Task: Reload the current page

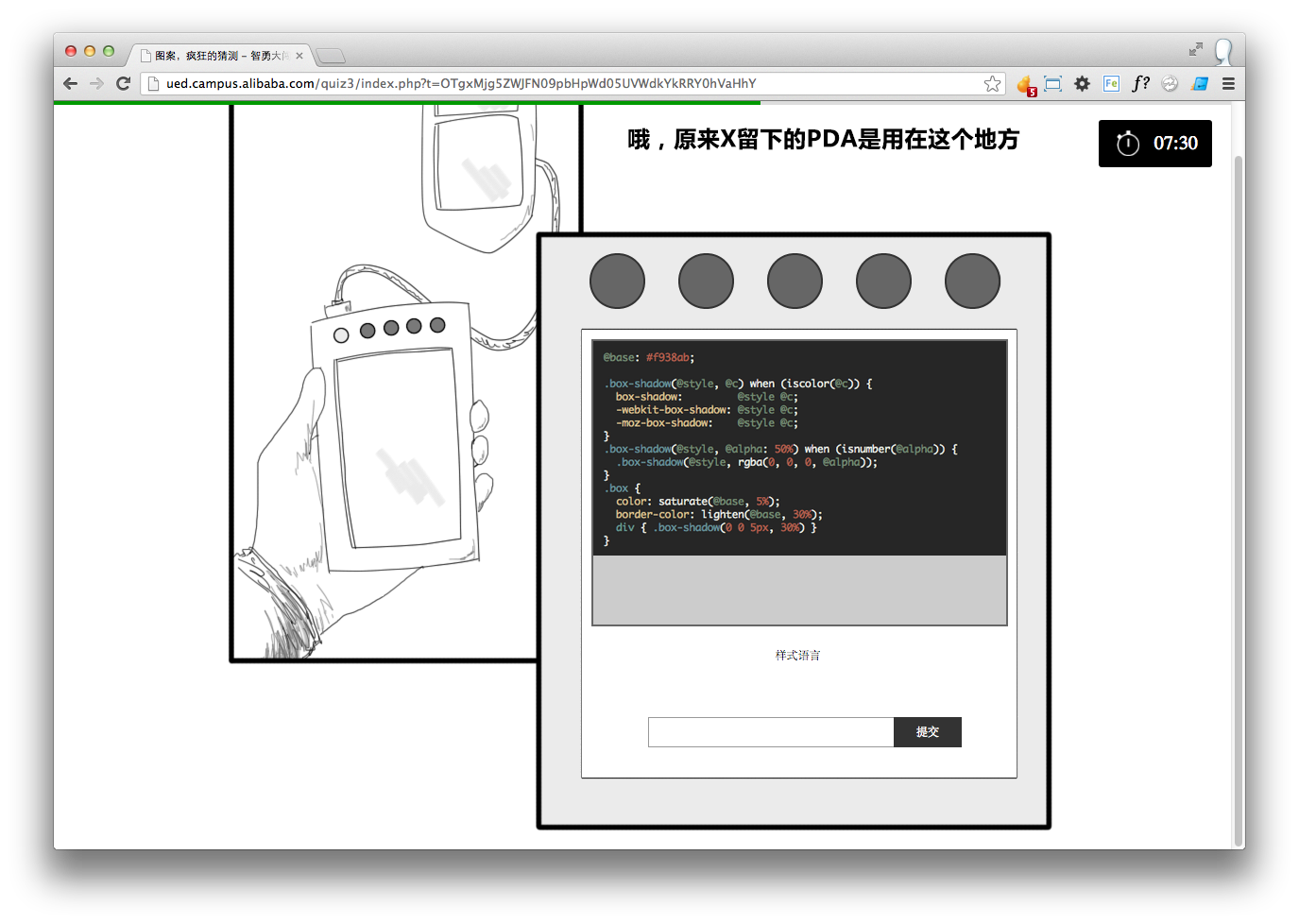Action: (x=123, y=83)
